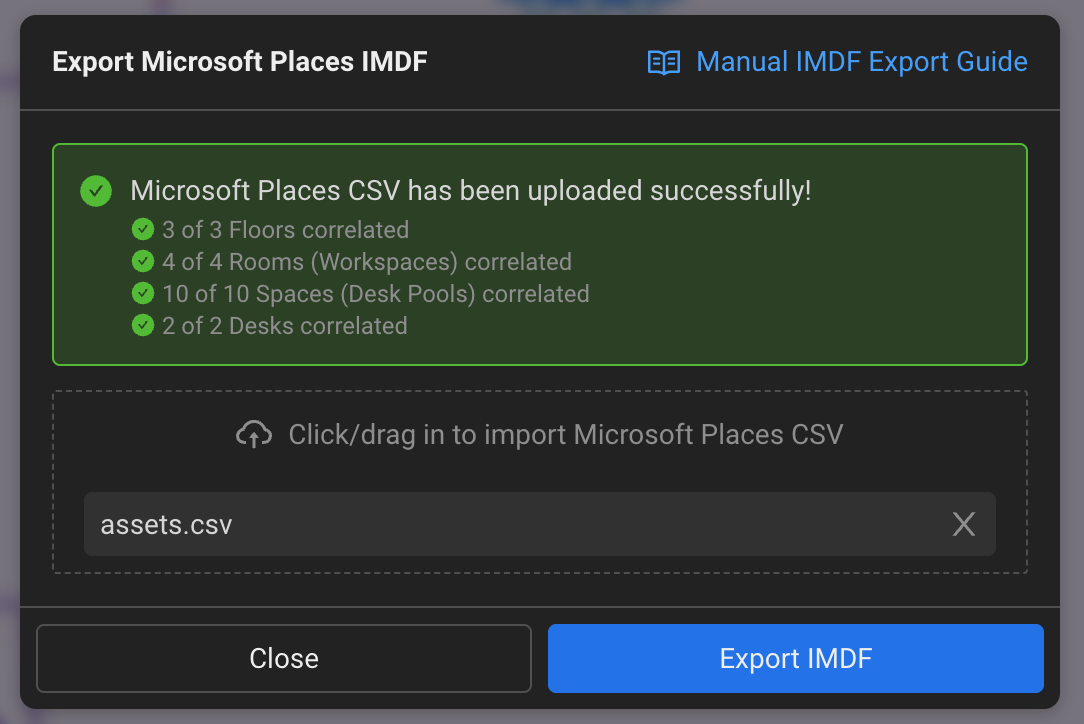Click the open-book icon beside Manual IMDF Export Guide
The height and width of the screenshot is (724, 1084).
(663, 62)
